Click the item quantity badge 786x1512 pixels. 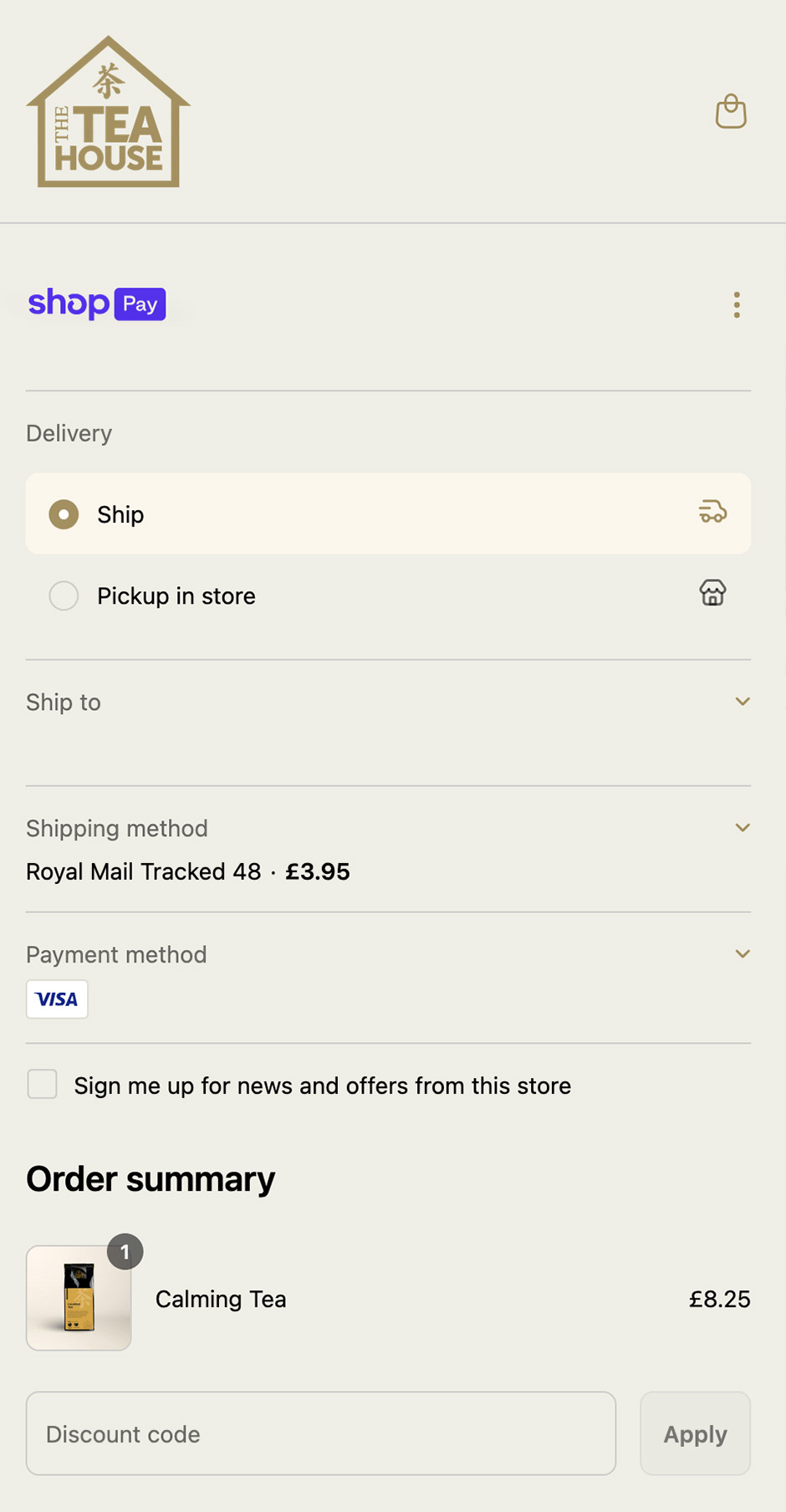coord(125,1252)
